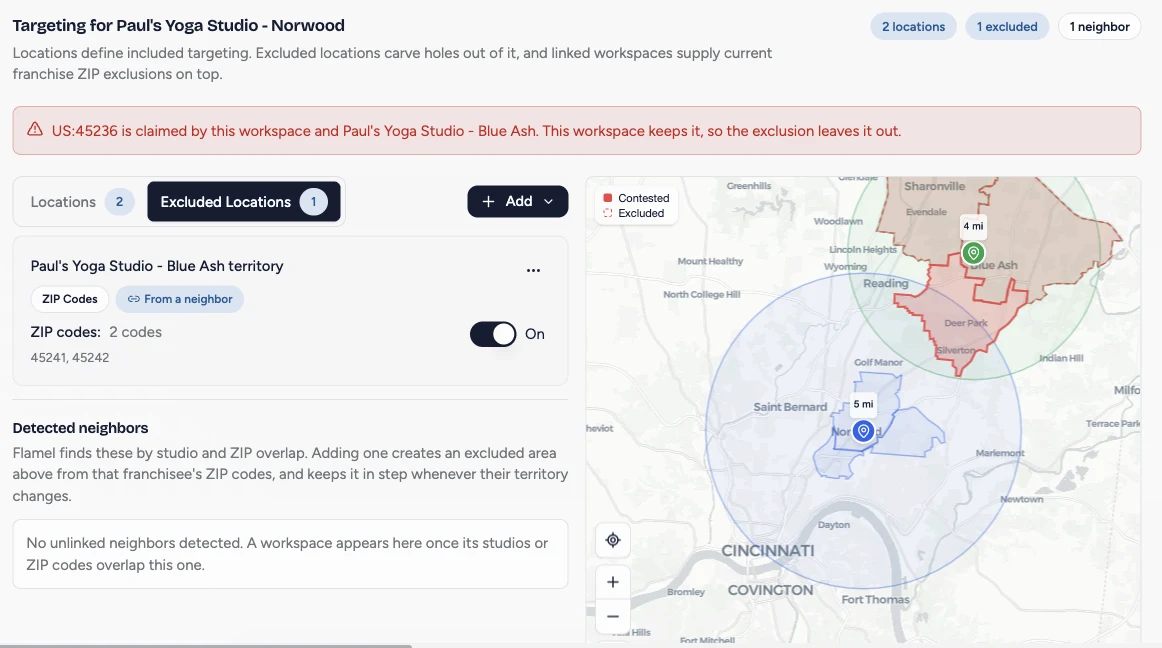Open the three-dot menu for Blue Ash territory

pyautogui.click(x=534, y=270)
